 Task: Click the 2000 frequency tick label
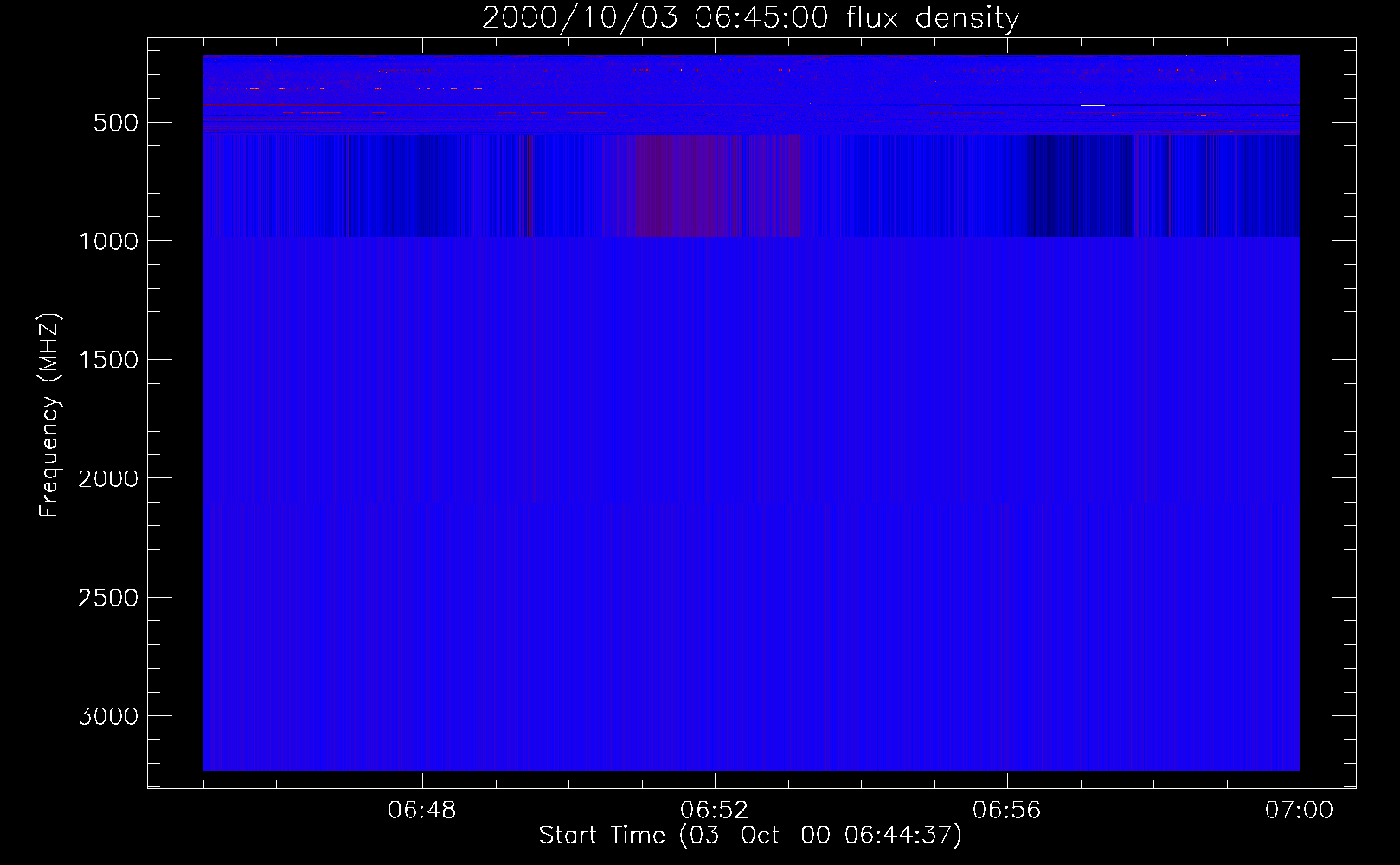(x=108, y=478)
